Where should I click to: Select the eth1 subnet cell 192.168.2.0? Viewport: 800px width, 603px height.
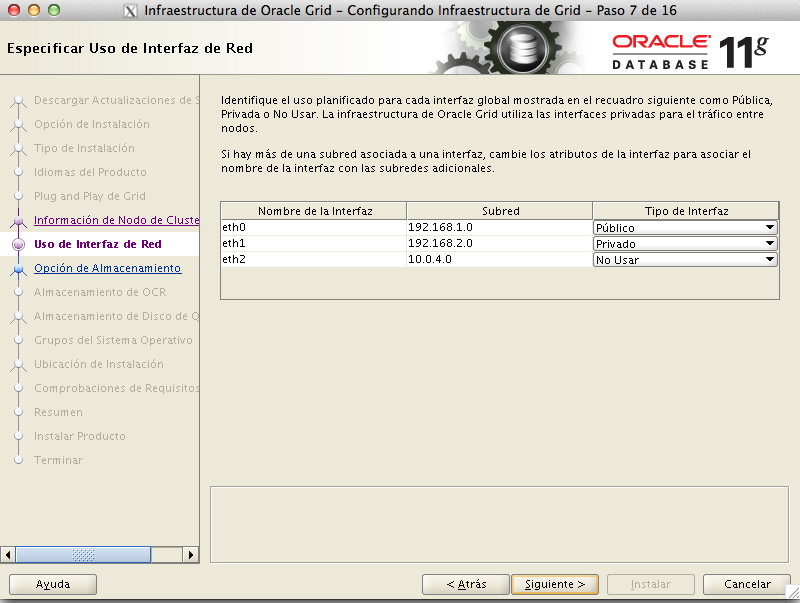click(499, 244)
